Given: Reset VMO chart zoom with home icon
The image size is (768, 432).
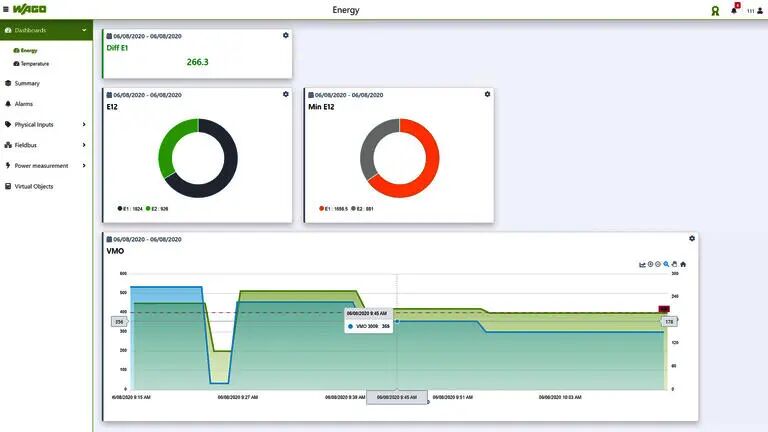Looking at the screenshot, I should point(683,264).
